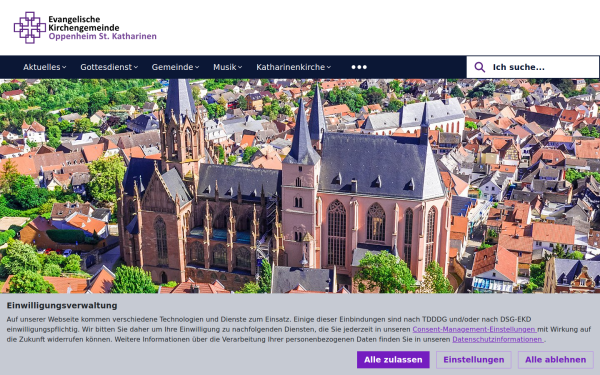The image size is (600, 375).
Task: Click the Oppenheim St. Katharinen title text
Action: click(x=102, y=36)
